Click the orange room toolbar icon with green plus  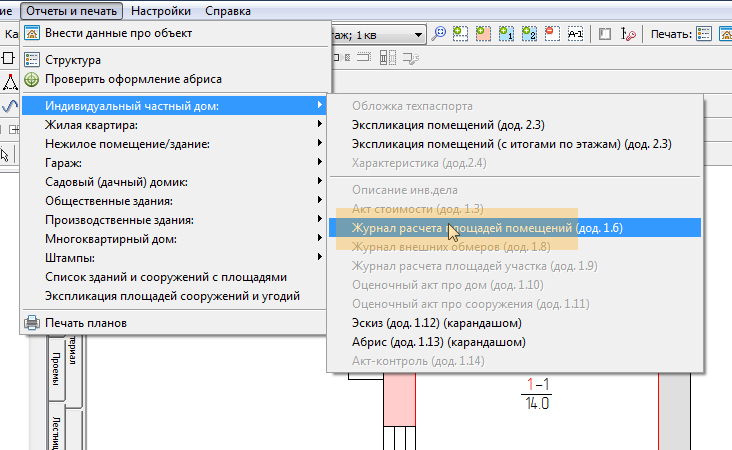[x=483, y=33]
